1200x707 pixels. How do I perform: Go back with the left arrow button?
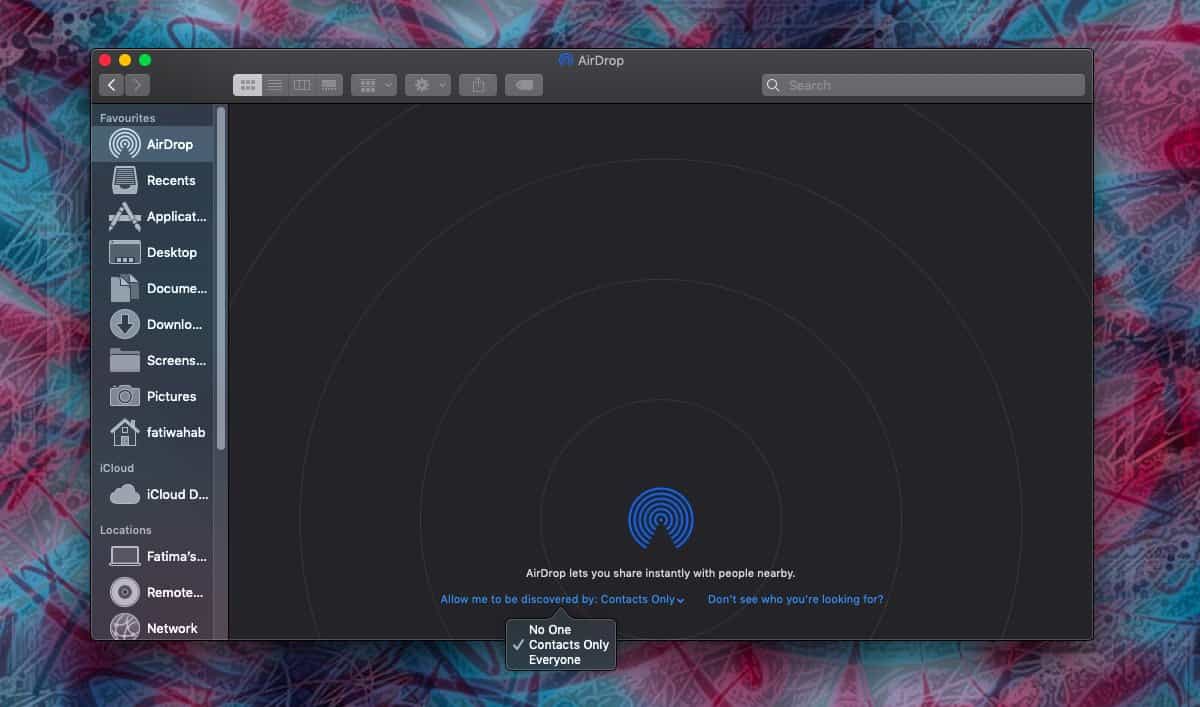pyautogui.click(x=111, y=85)
